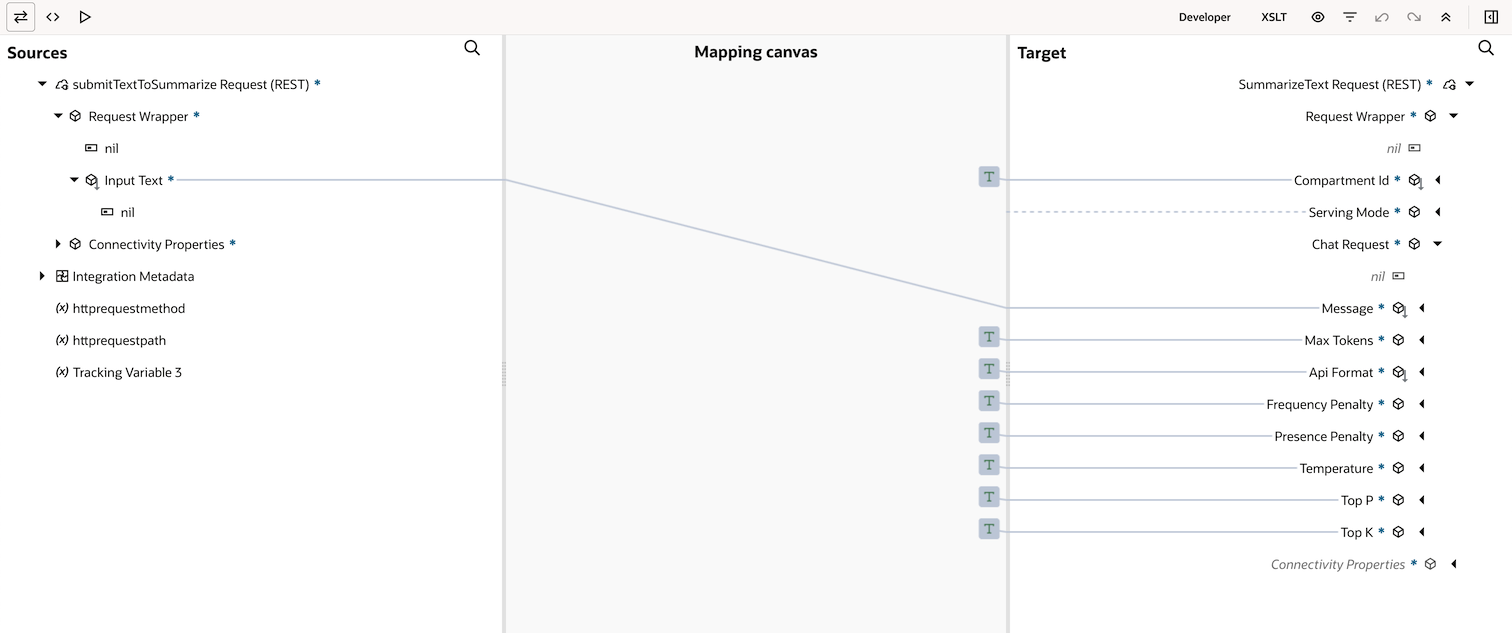Click the Filter icon in top toolbar
Viewport: 1512px width, 633px height.
pos(1350,17)
